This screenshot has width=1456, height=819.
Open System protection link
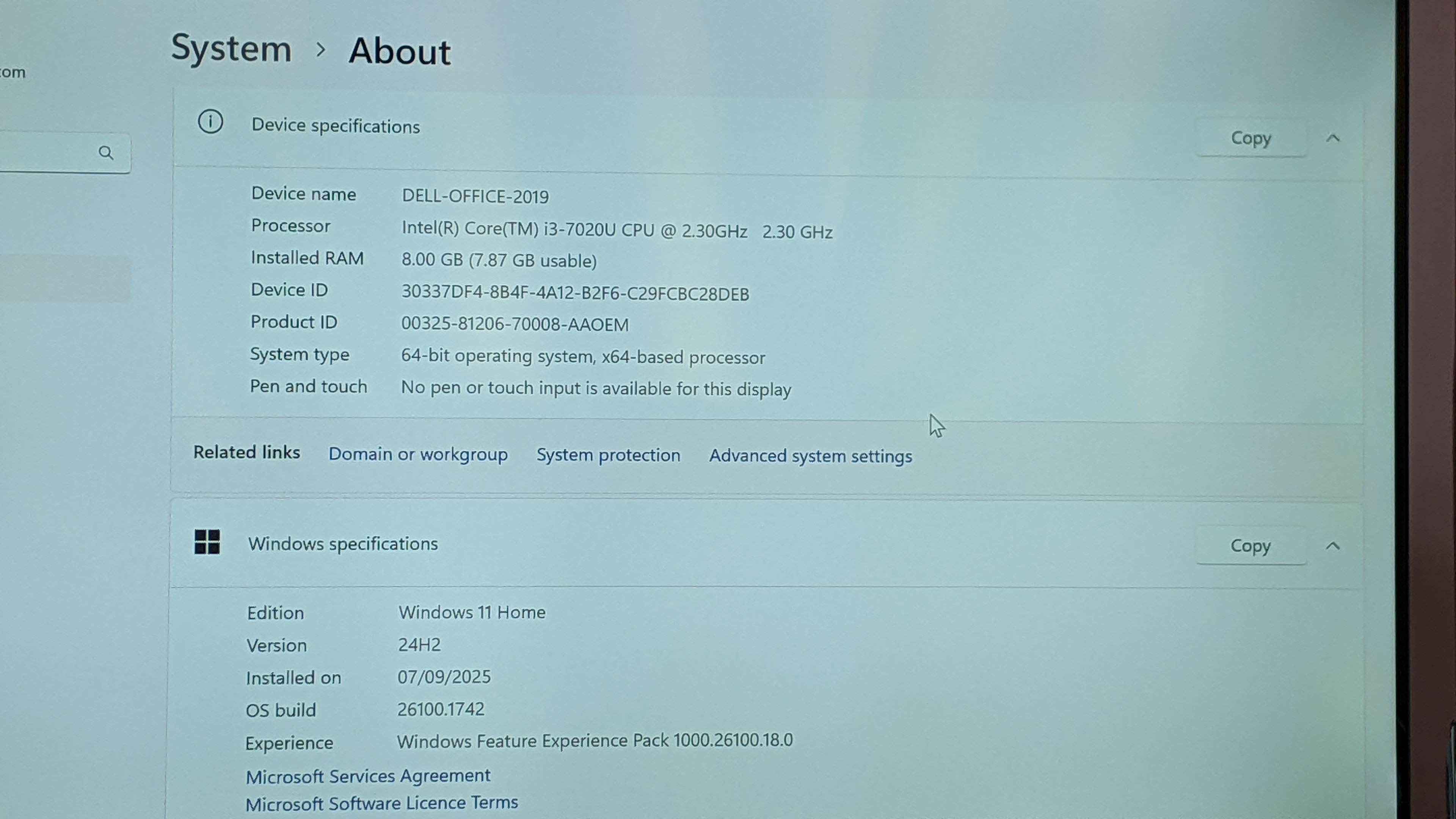tap(608, 455)
